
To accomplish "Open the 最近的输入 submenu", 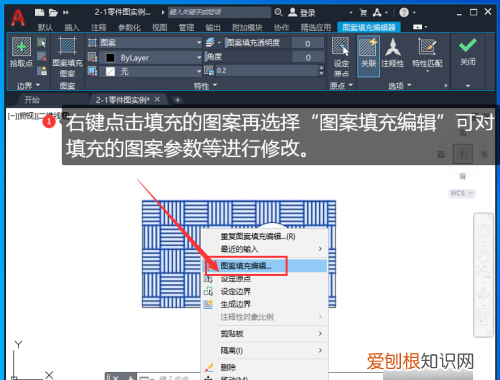I will [x=265, y=249].
